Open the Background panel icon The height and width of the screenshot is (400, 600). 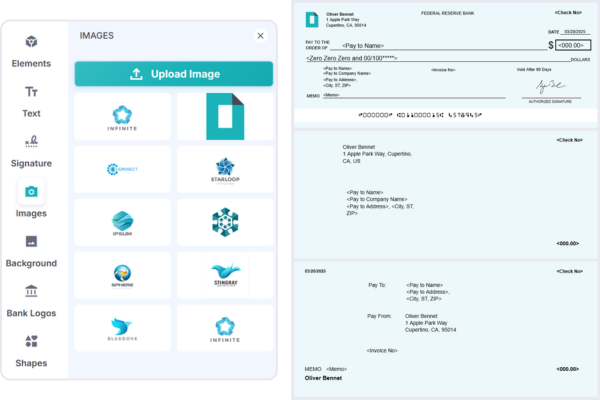pos(31,241)
